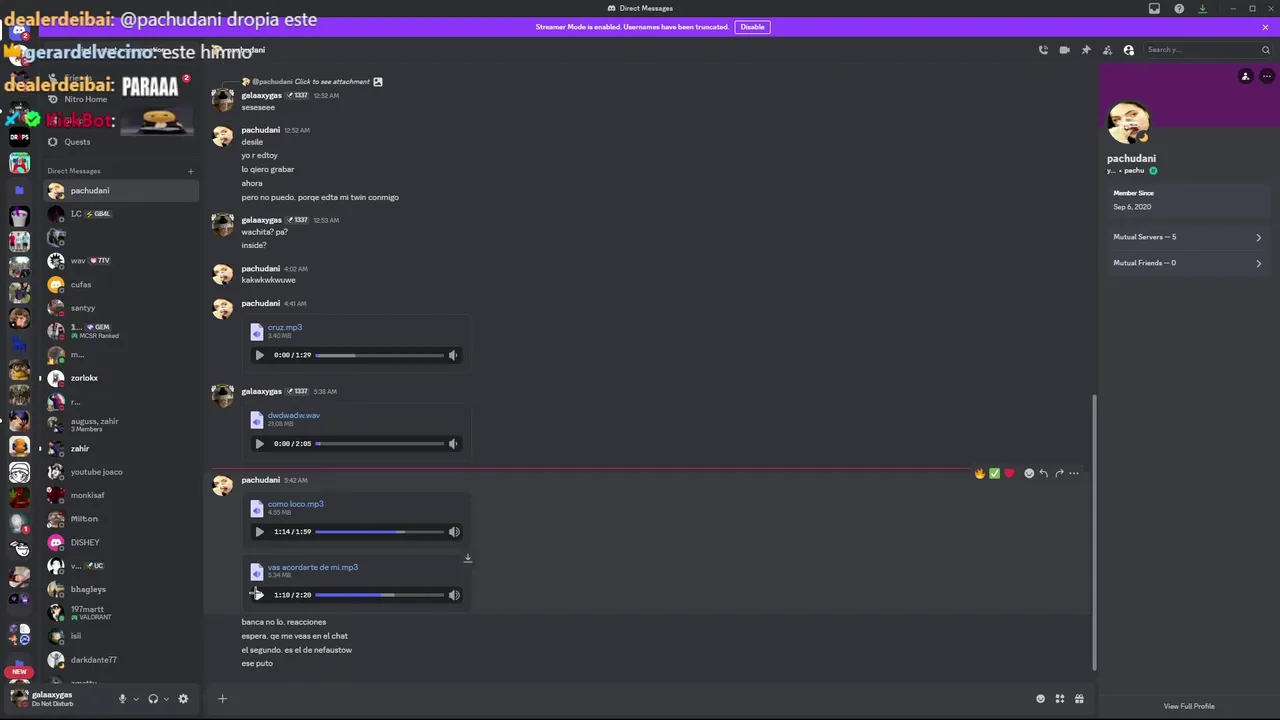Start a voice call with pachudani
Image resolution: width=1280 pixels, height=720 pixels.
coord(1043,50)
